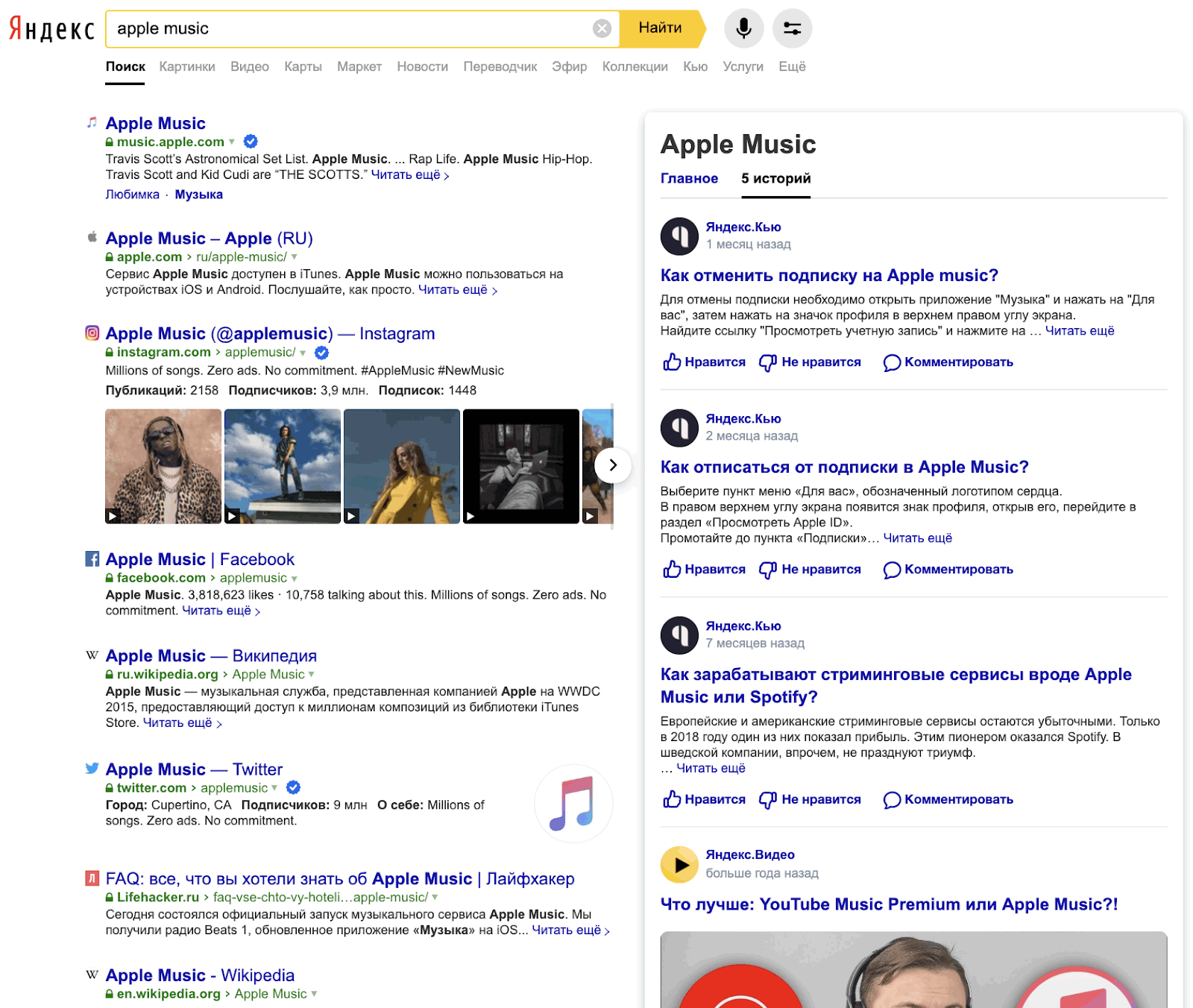Viewport: 1193px width, 1008px height.
Task: Click the 'Музыка' sitelink under first result
Action: (199, 195)
